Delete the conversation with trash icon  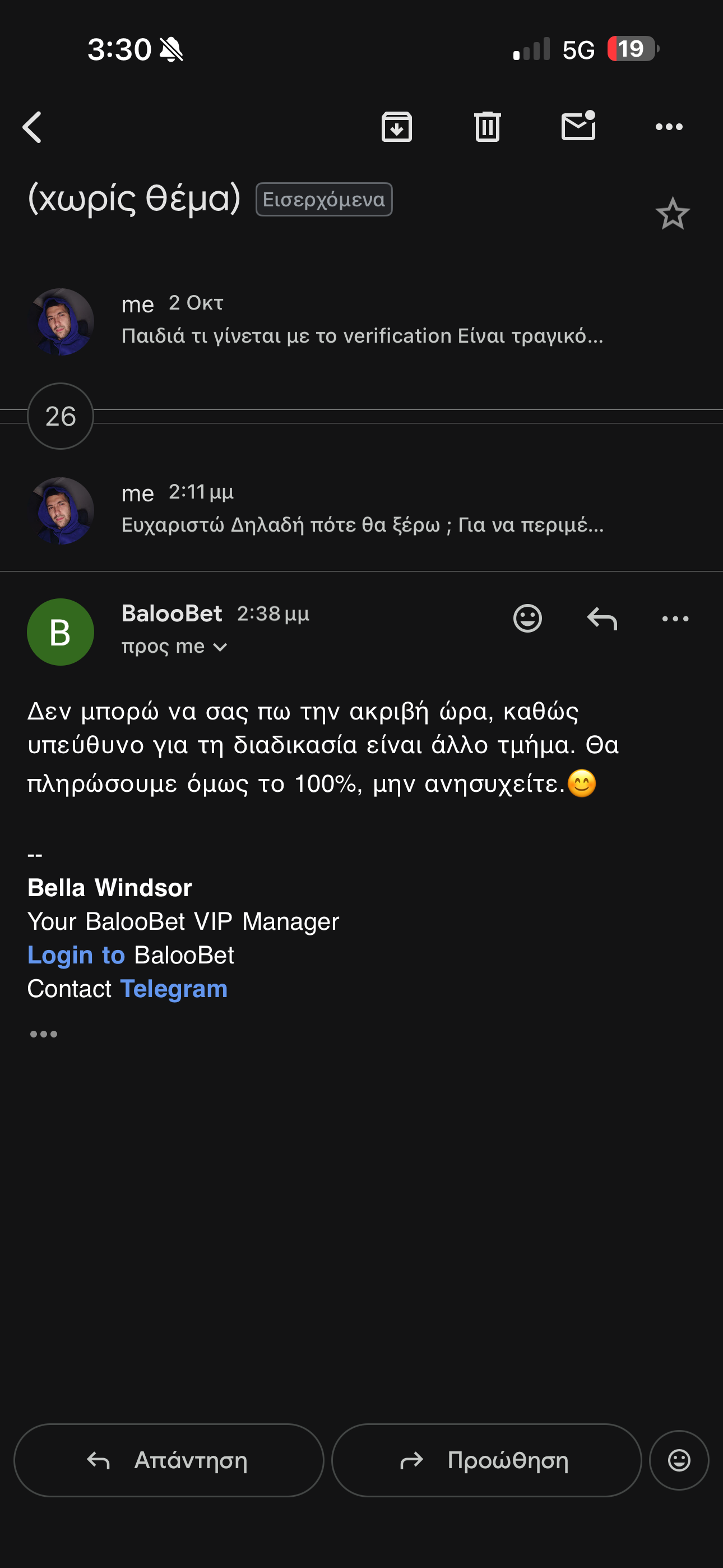(x=488, y=127)
